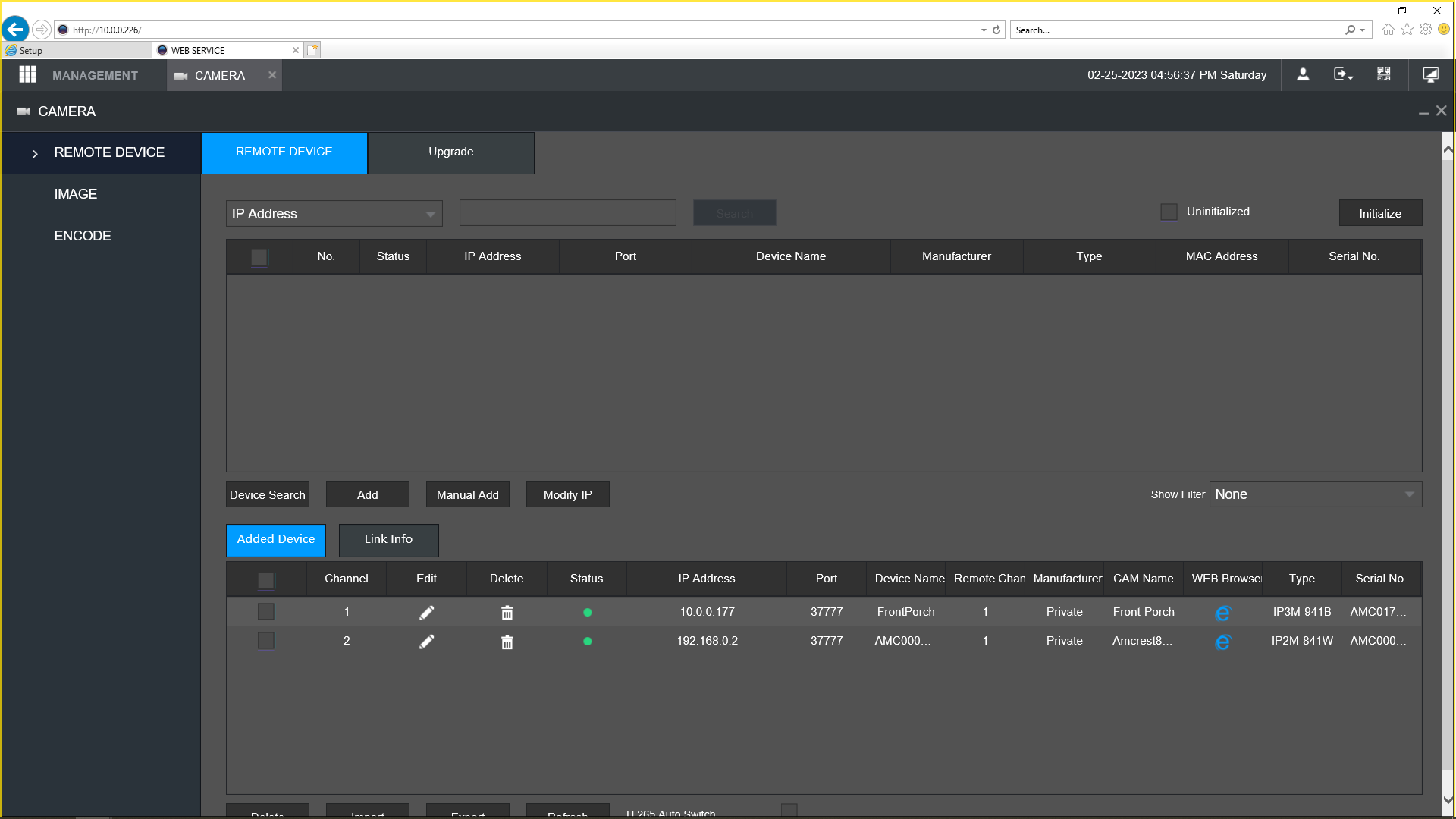Open web browser for 10.0.0.177 camera
Viewport: 1456px width, 819px height.
tap(1222, 613)
